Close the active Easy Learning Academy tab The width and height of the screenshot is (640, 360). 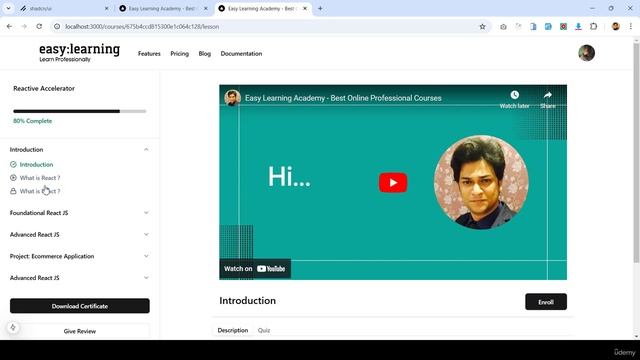(x=304, y=9)
